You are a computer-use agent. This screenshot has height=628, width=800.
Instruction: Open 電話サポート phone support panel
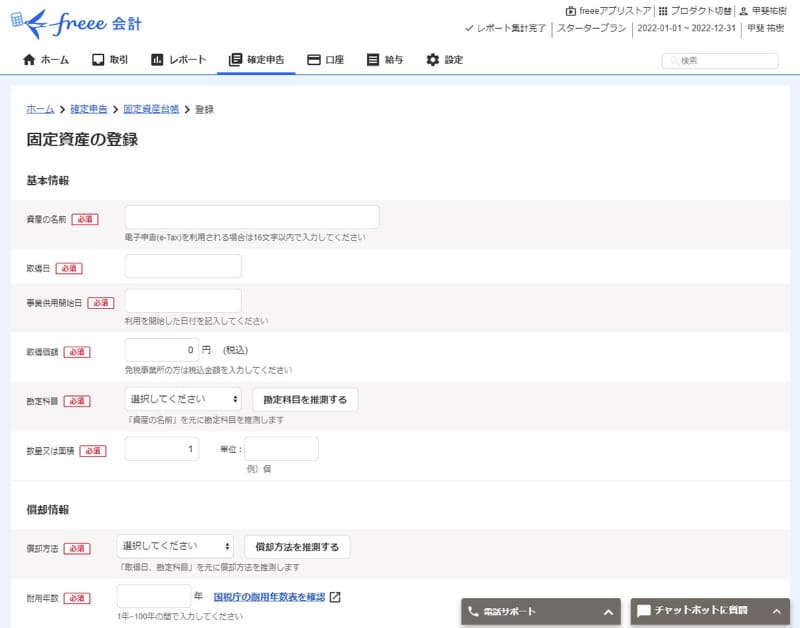coord(540,611)
